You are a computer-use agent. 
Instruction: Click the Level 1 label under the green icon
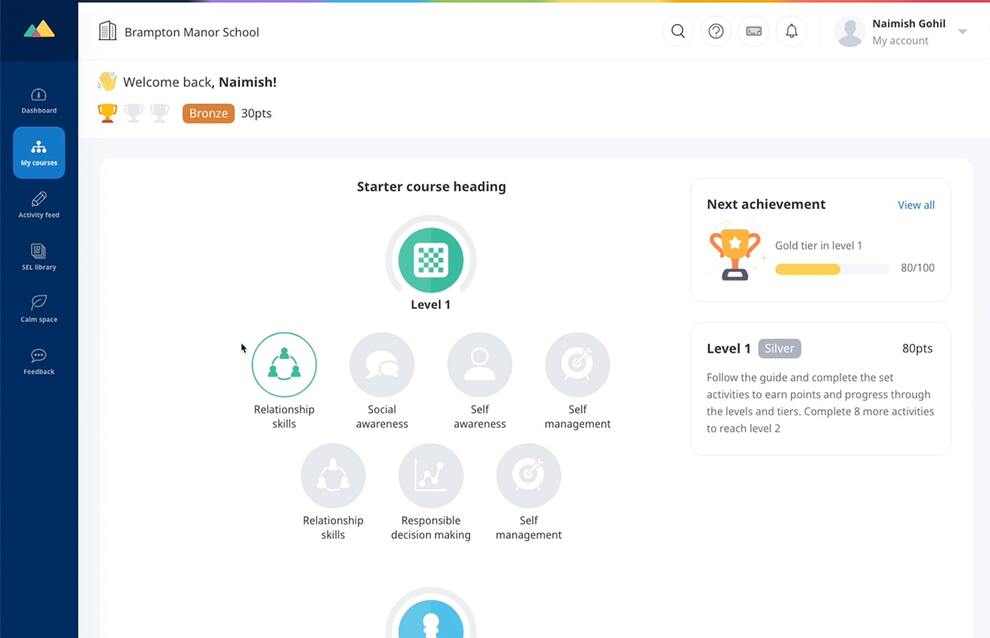pyautogui.click(x=431, y=304)
